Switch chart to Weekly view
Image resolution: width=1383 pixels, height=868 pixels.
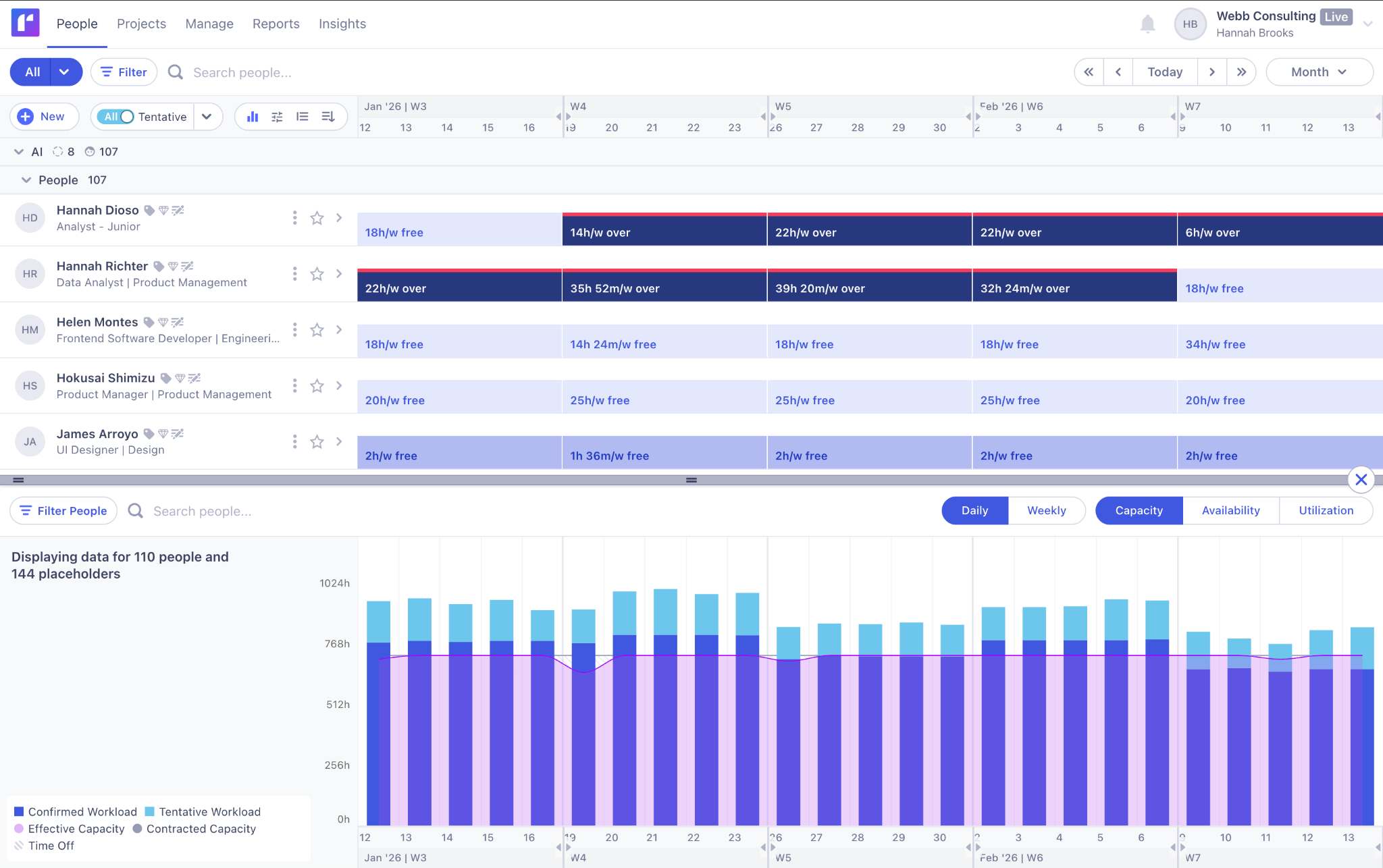(1046, 511)
